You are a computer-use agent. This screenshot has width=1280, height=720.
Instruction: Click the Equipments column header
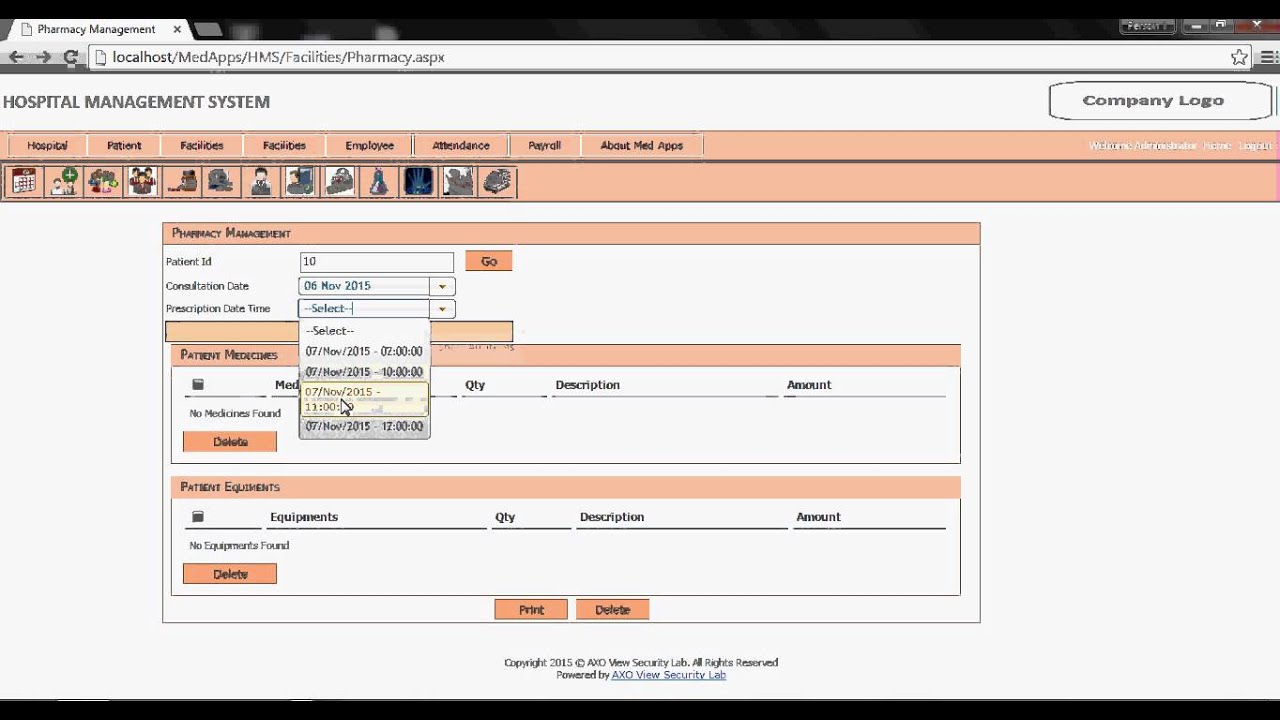coord(304,517)
